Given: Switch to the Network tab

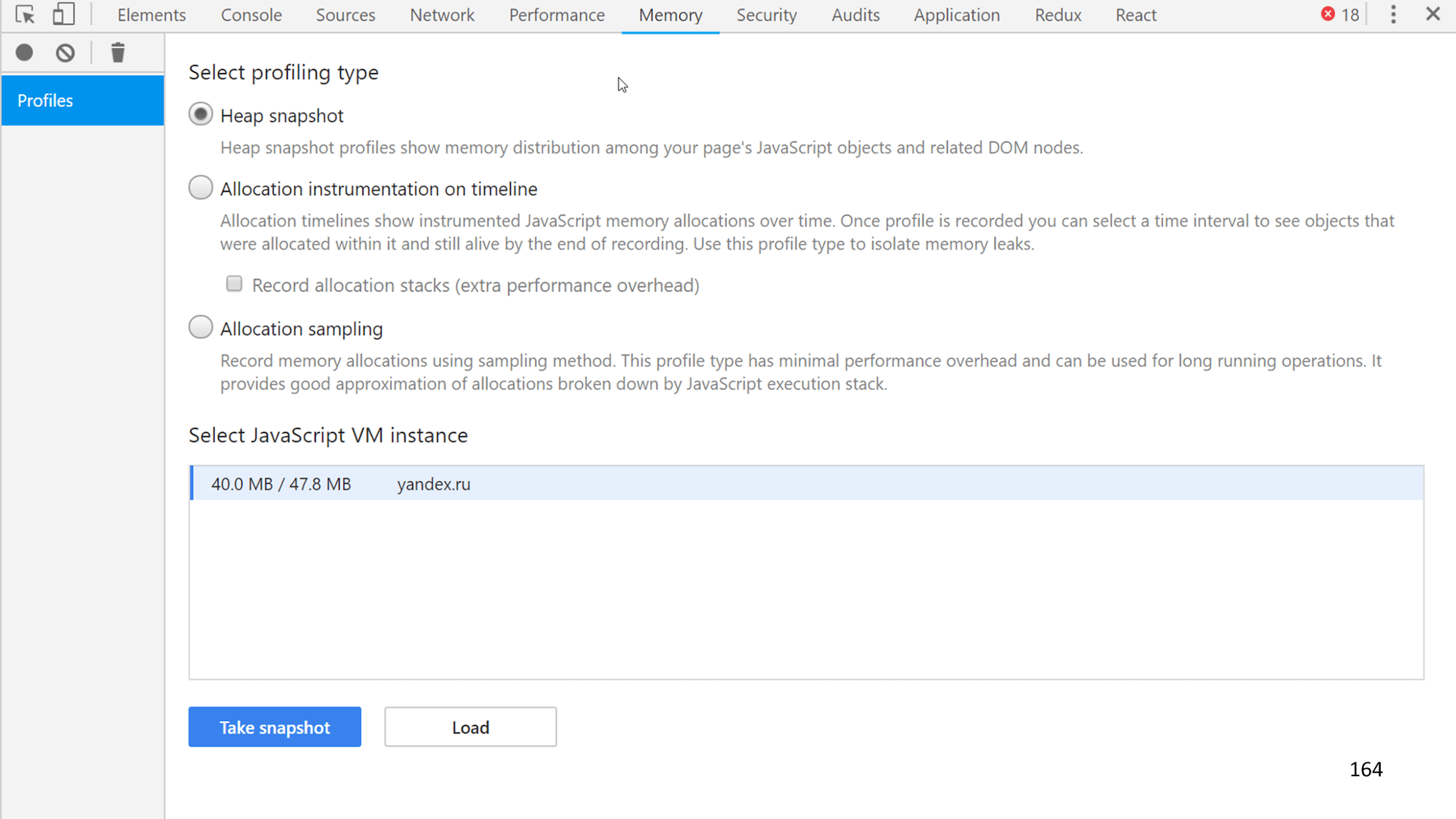Looking at the screenshot, I should 442,15.
